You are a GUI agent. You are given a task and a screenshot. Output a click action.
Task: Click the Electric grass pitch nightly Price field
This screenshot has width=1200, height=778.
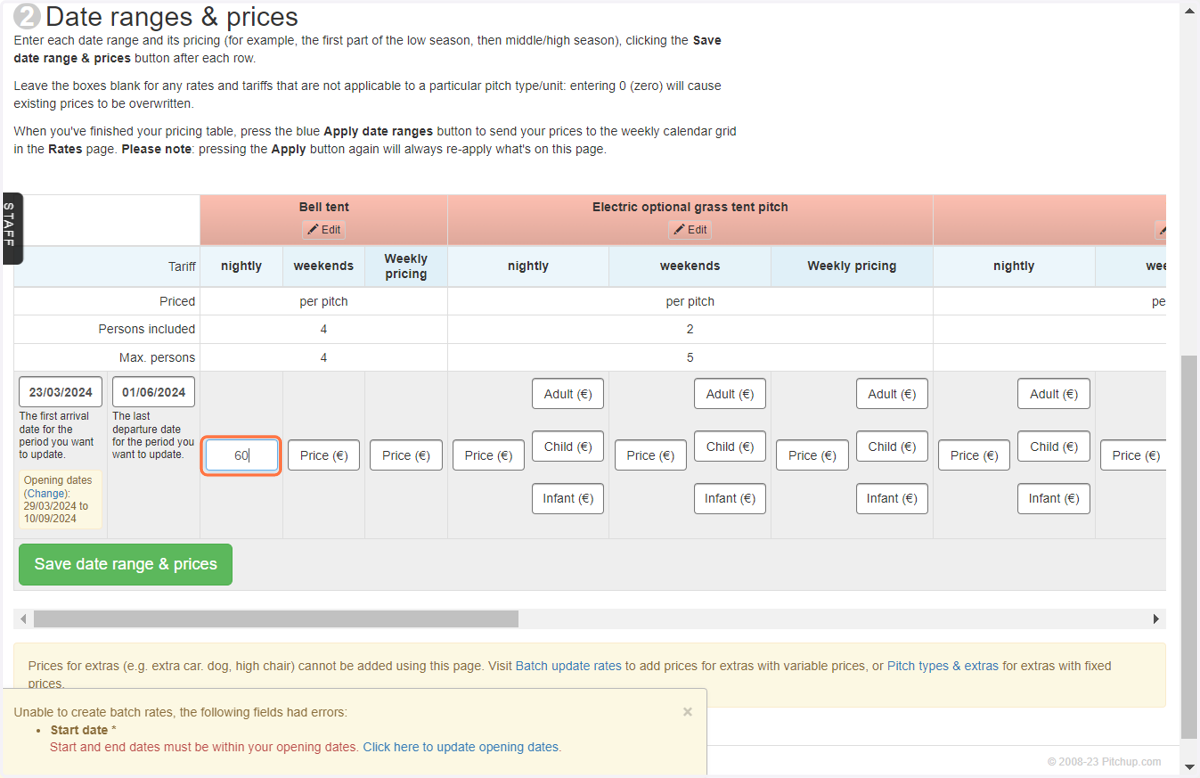click(x=489, y=455)
